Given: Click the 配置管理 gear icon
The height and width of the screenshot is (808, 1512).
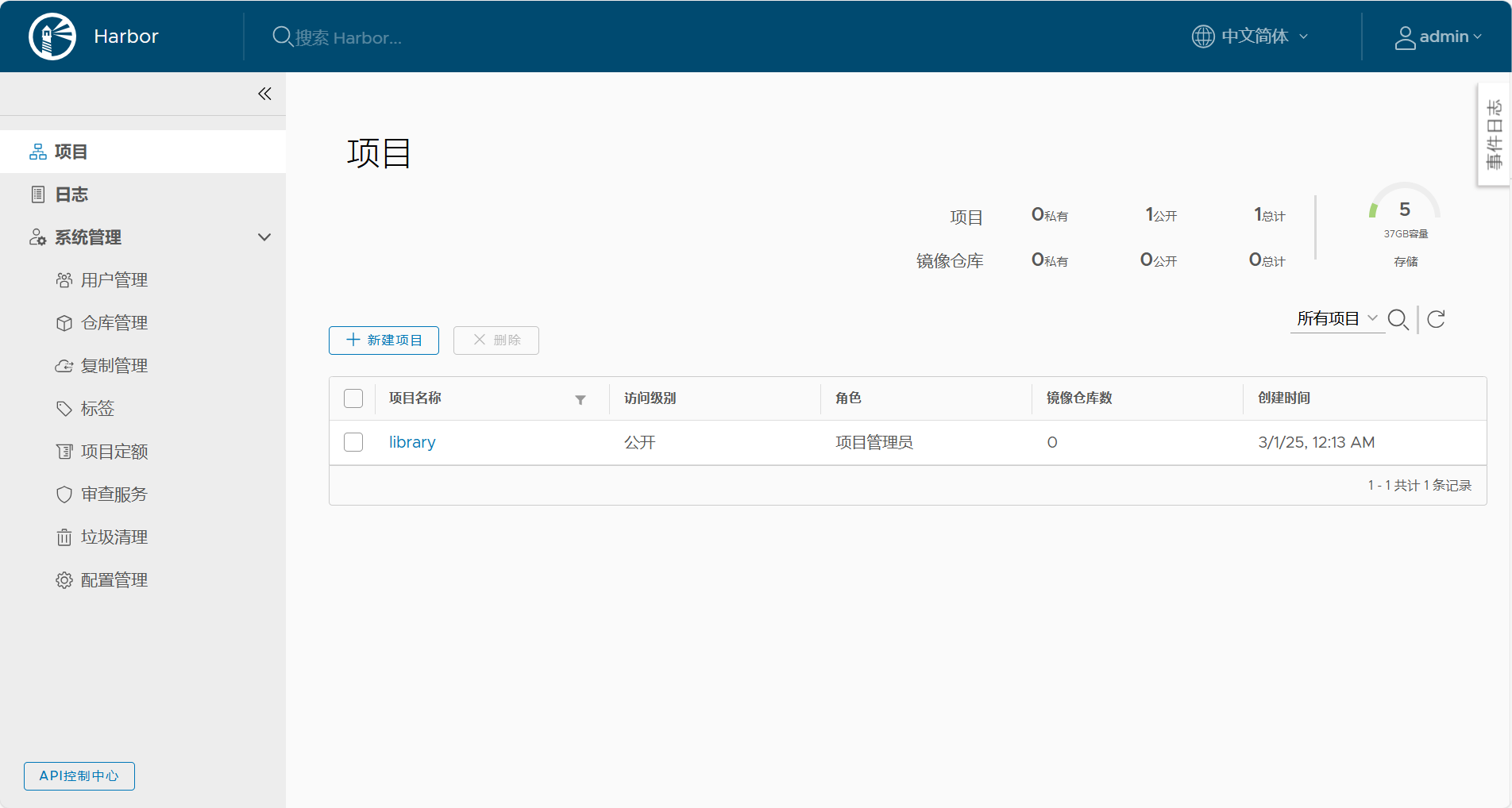Looking at the screenshot, I should click(64, 580).
